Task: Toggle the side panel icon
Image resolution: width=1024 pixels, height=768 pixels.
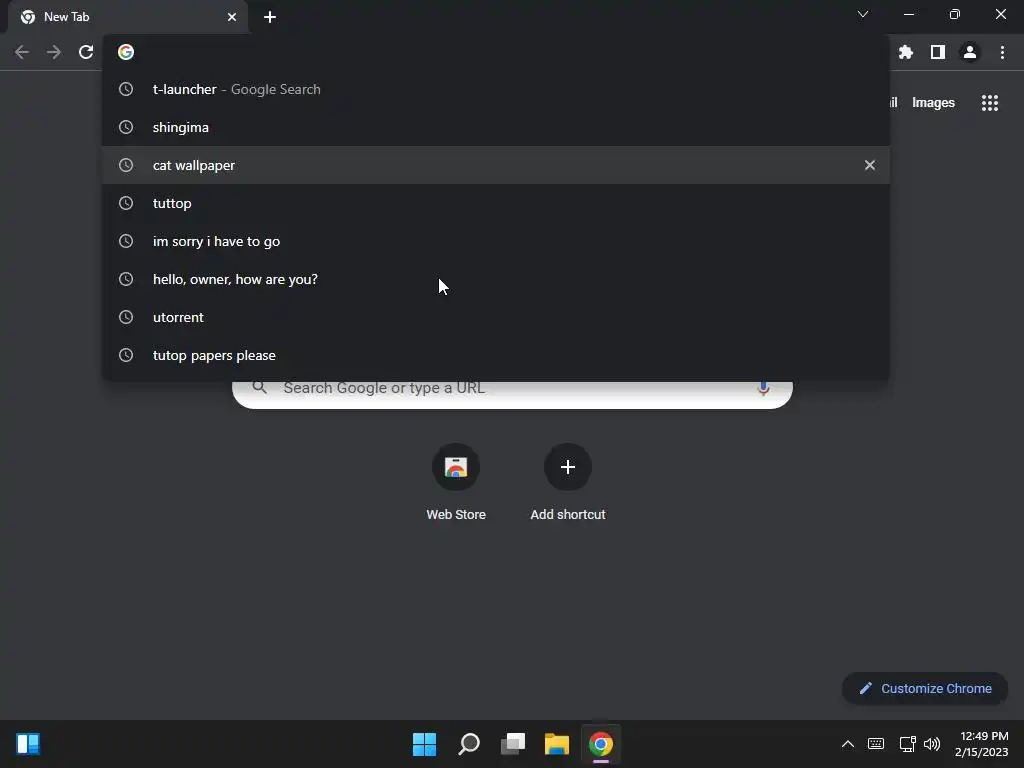Action: tap(938, 52)
